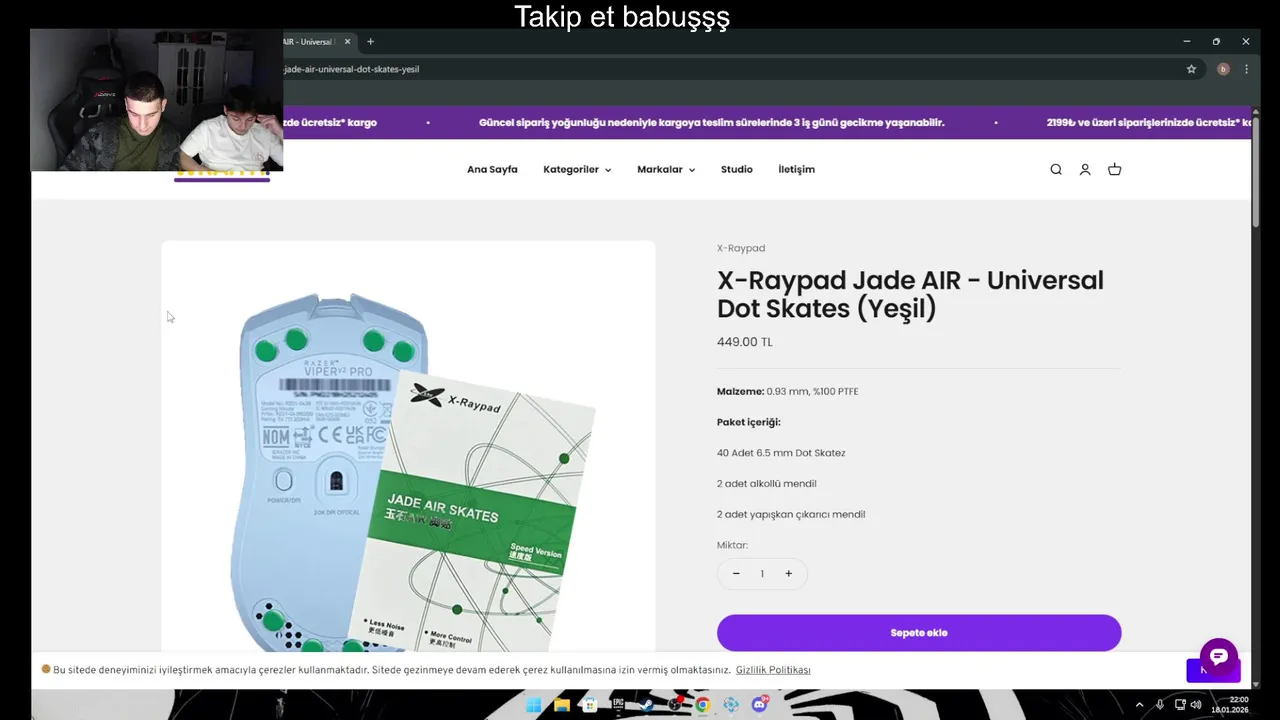Open Steam from the taskbar

646,704
